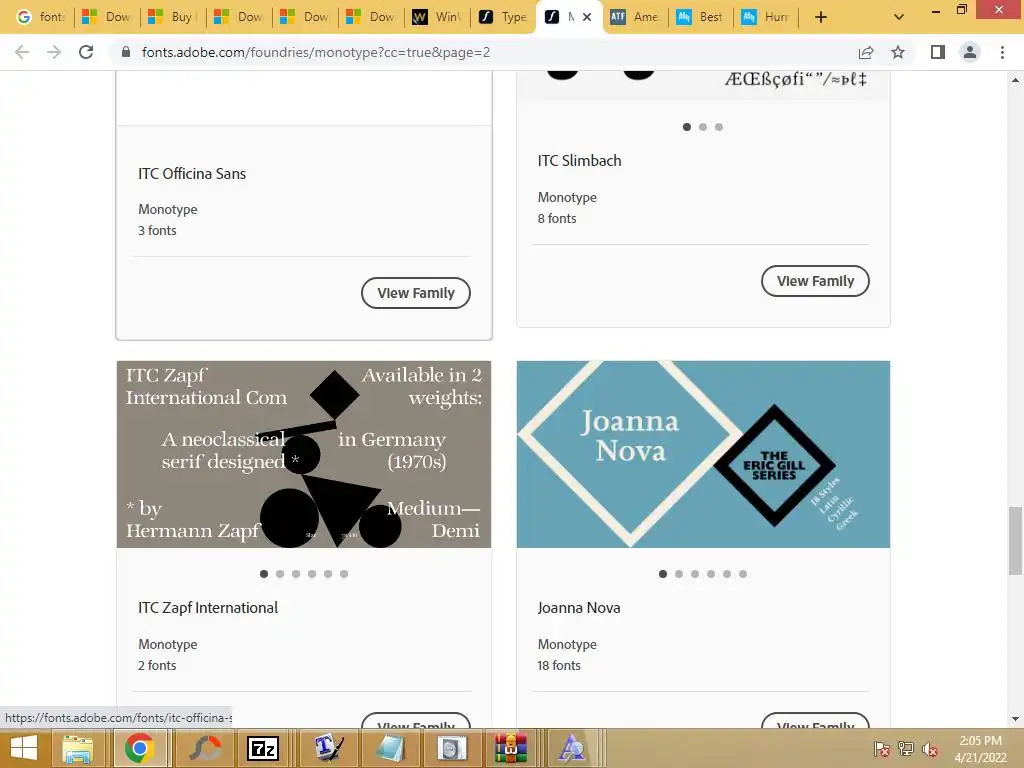Open the disk utility taskbar app
Screen dimensions: 1024x768
point(452,748)
